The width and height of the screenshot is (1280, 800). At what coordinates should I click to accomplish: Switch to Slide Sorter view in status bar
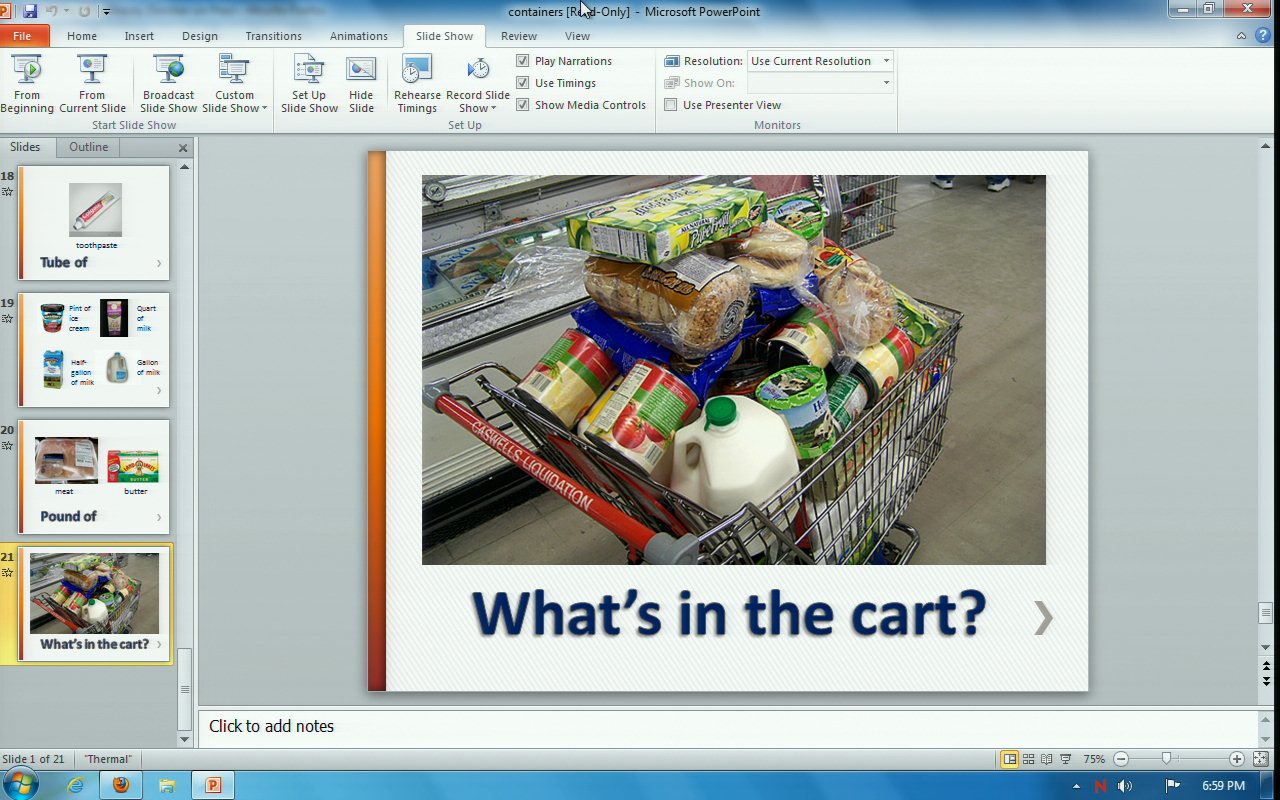1029,759
